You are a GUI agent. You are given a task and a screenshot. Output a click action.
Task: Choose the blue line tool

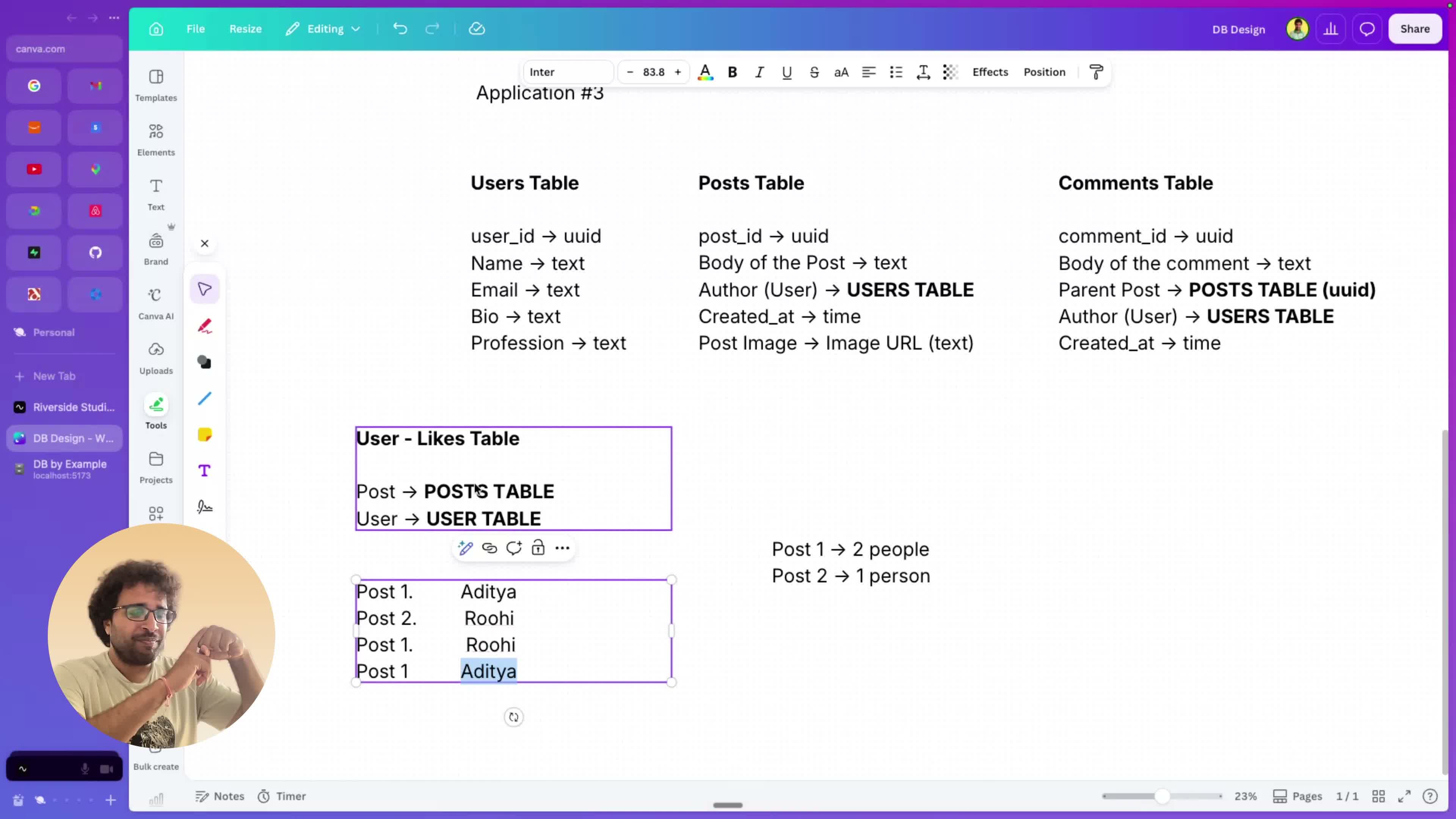205,399
